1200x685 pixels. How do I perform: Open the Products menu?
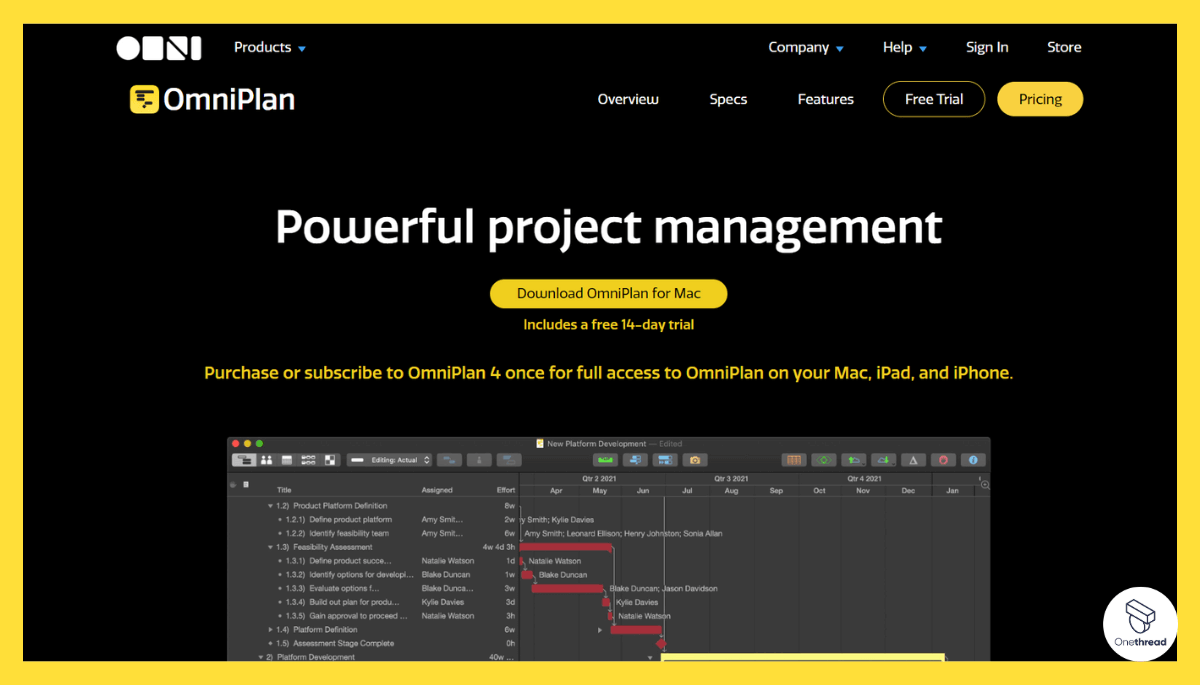tap(268, 47)
